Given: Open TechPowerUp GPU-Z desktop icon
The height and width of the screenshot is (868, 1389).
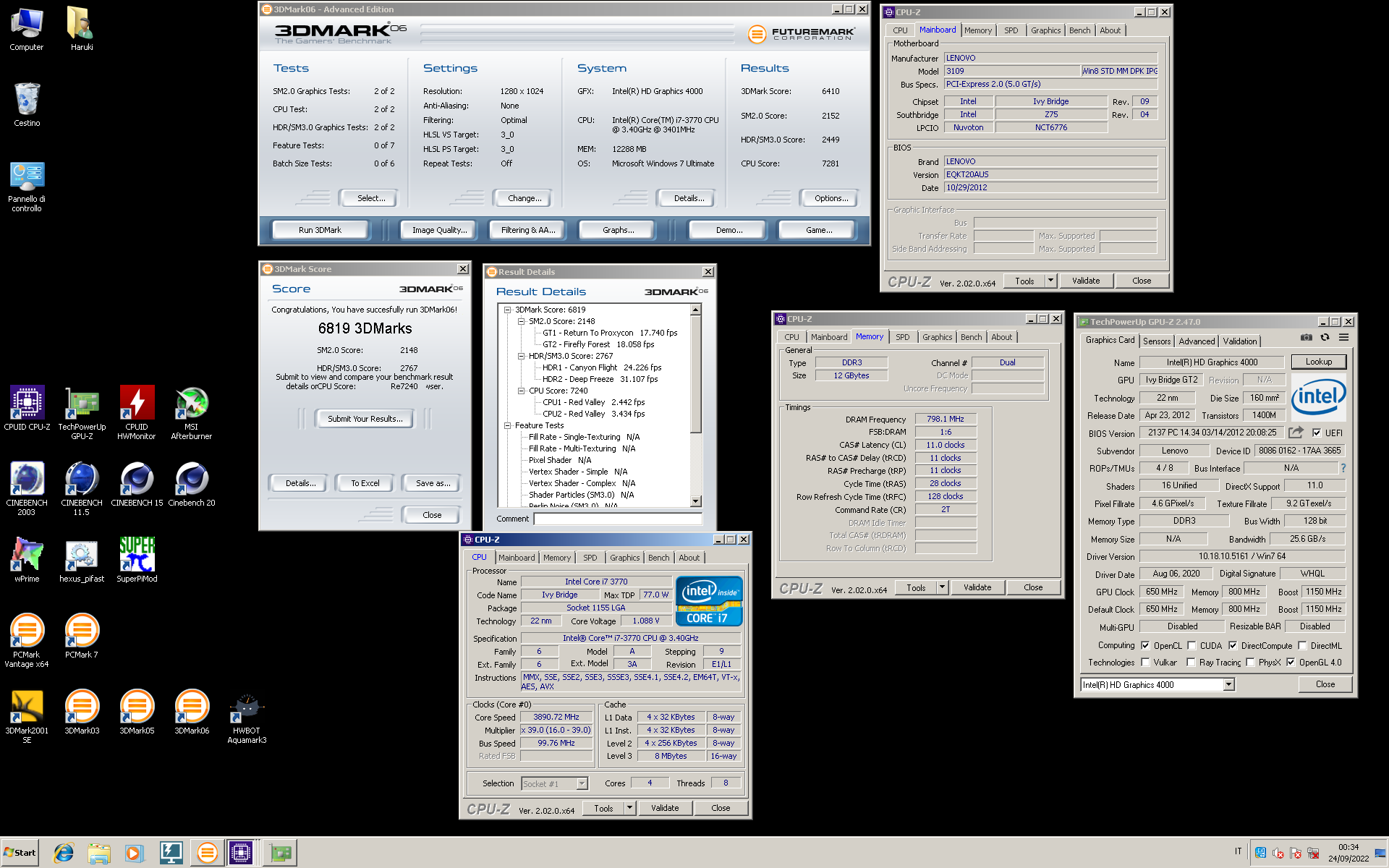Looking at the screenshot, I should (82, 414).
